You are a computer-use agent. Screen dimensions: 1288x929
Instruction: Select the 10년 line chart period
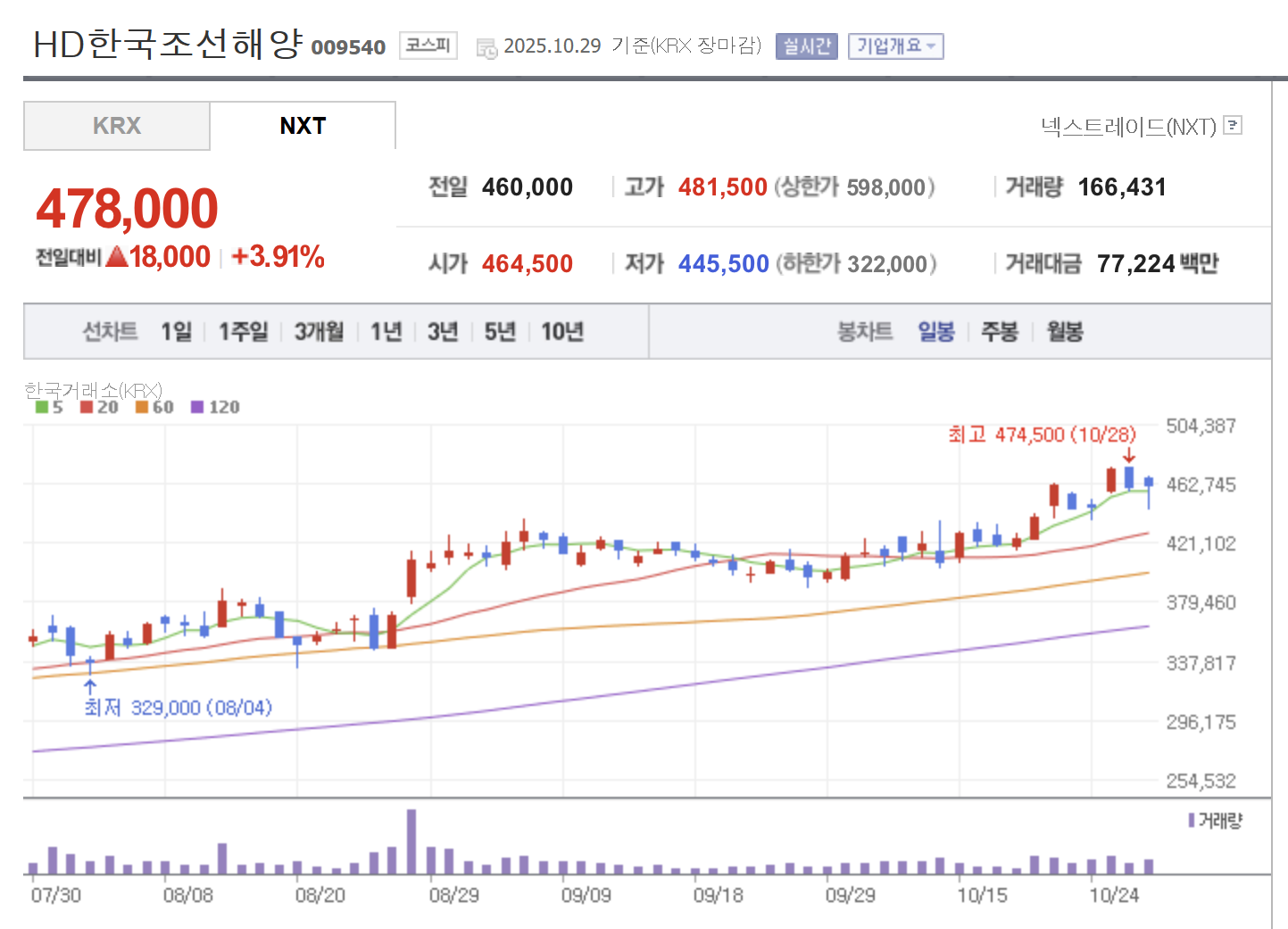562,332
